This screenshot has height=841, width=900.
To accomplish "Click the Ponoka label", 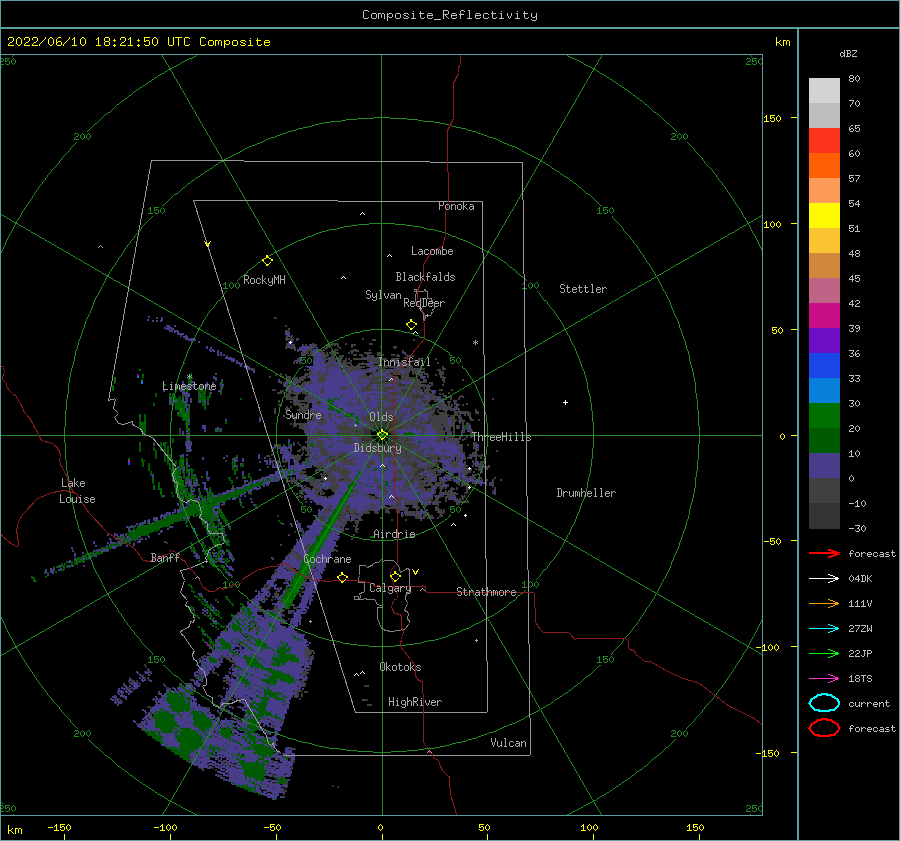I will 456,206.
